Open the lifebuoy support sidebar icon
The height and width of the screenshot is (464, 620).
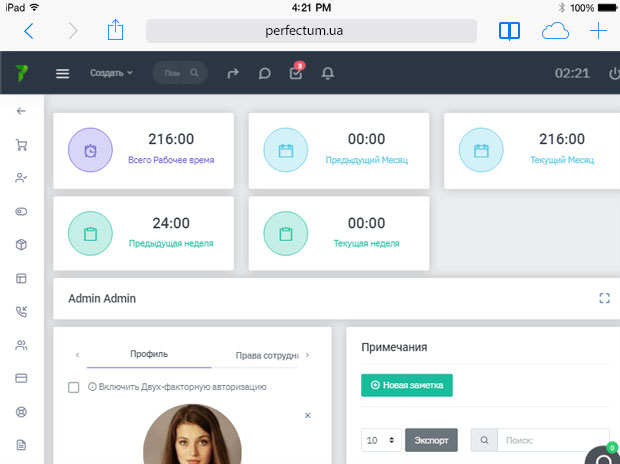point(21,412)
